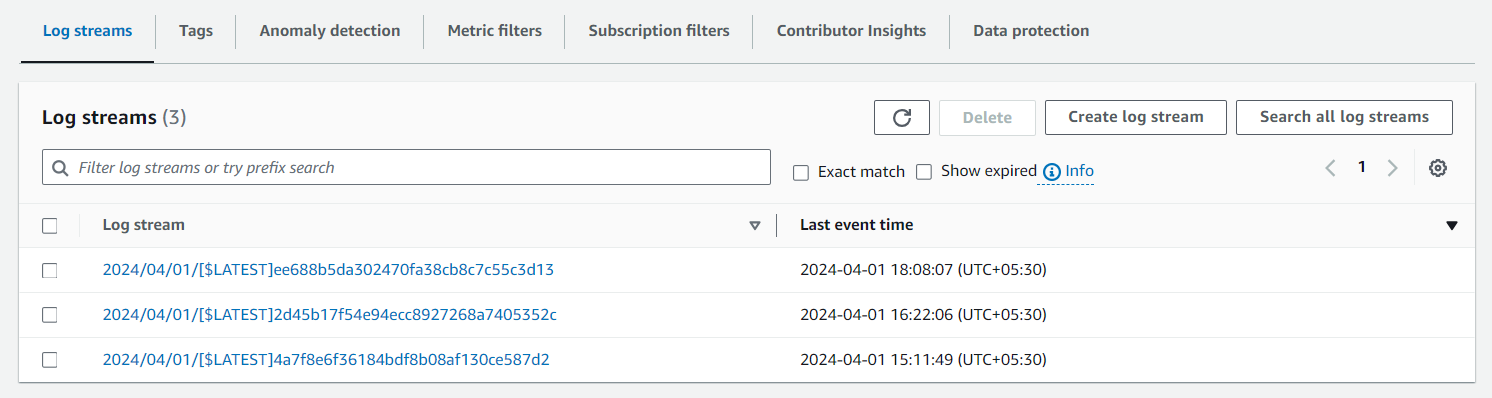This screenshot has height=398, width=1492.
Task: Sort by Last event time arrow
Action: (1452, 226)
